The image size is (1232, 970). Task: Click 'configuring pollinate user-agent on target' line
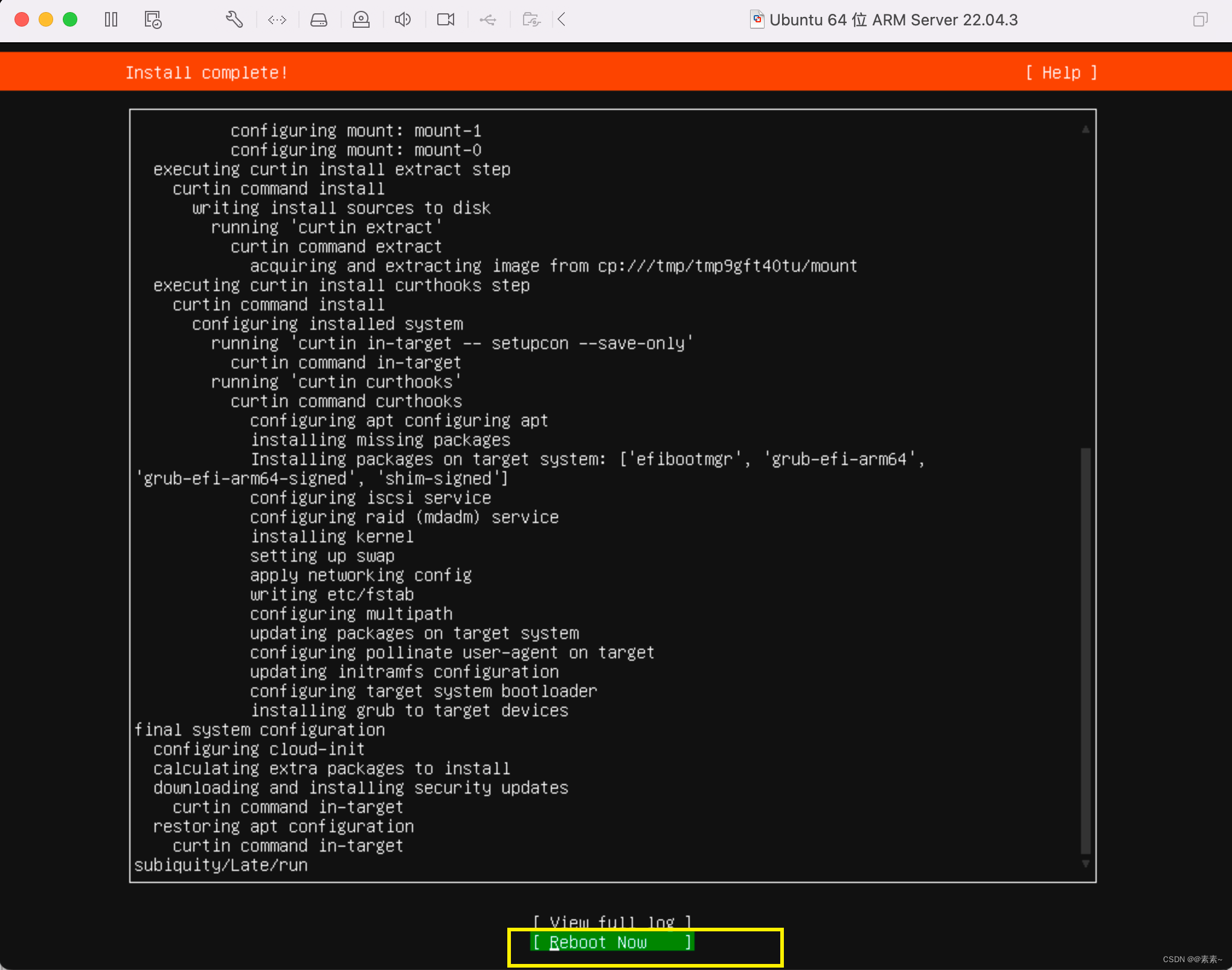click(x=452, y=652)
